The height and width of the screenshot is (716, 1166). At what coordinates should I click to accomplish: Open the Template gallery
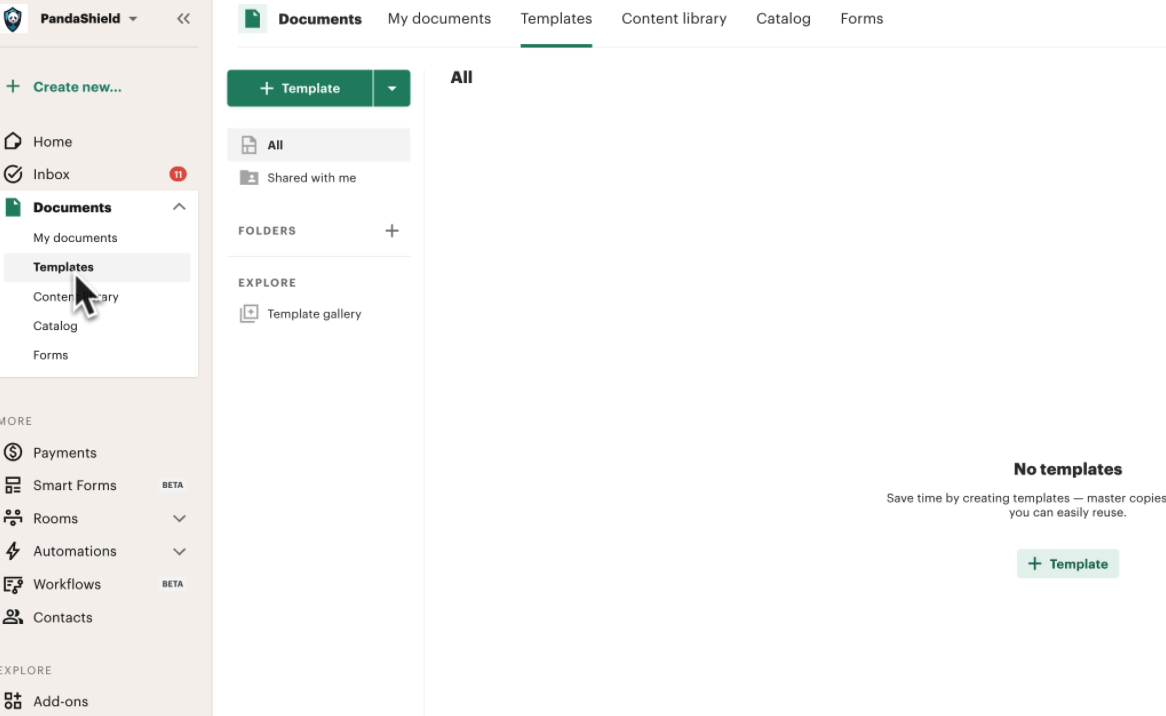(x=312, y=313)
